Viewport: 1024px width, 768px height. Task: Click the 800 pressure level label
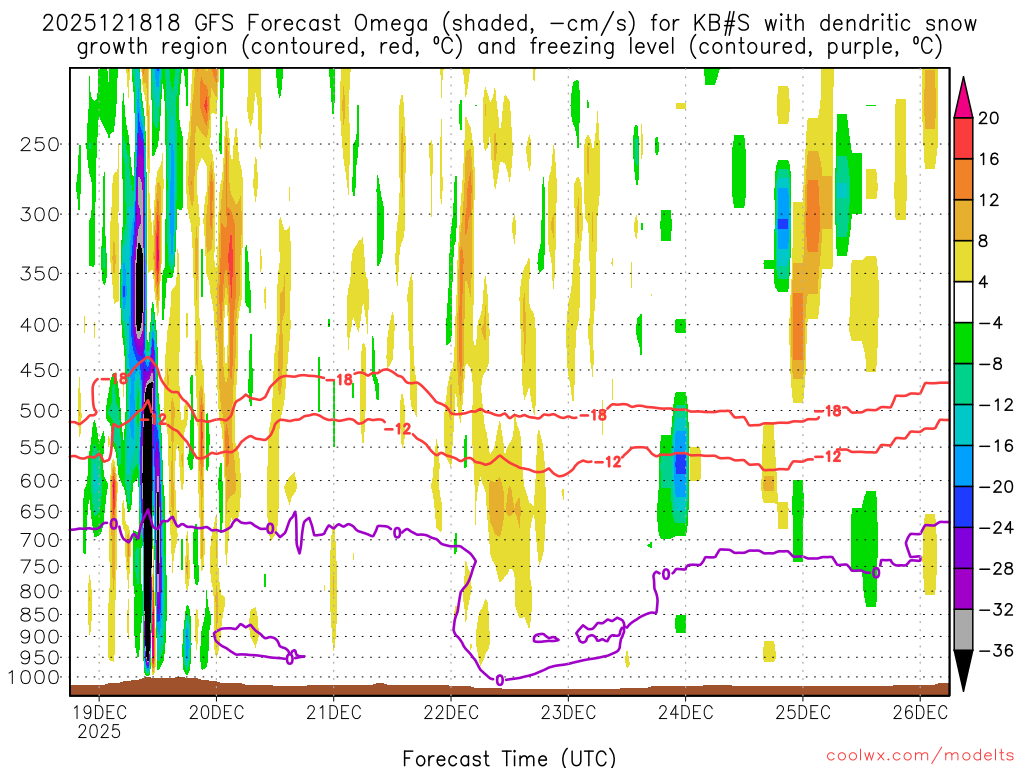pos(40,592)
